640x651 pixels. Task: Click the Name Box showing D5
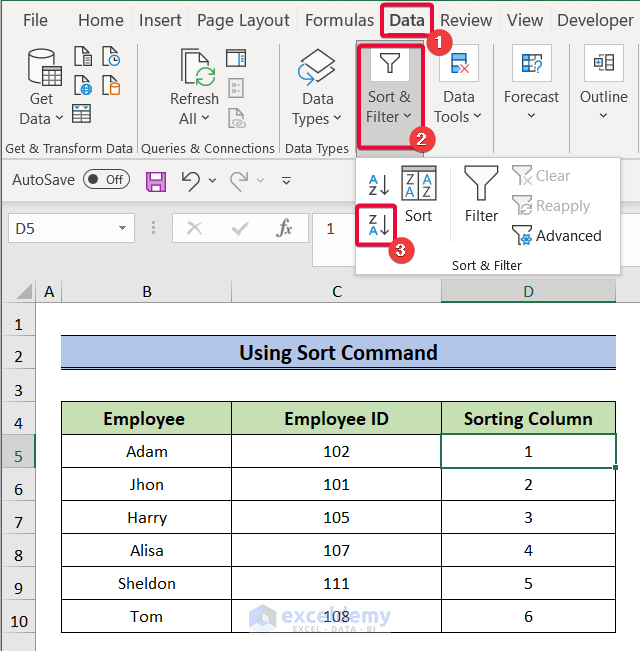[60, 229]
